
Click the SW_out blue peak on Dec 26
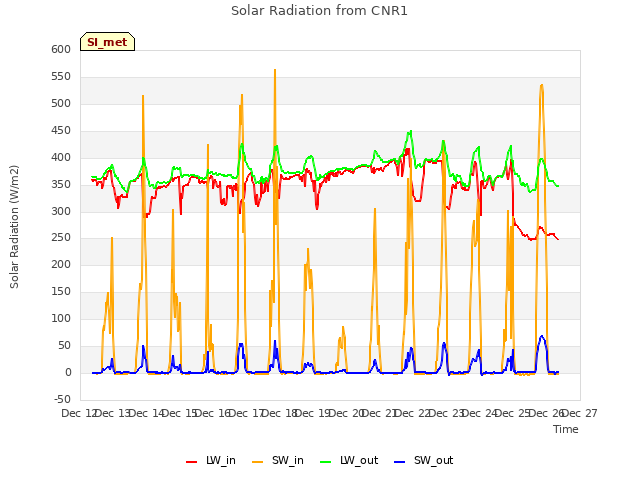point(542,336)
